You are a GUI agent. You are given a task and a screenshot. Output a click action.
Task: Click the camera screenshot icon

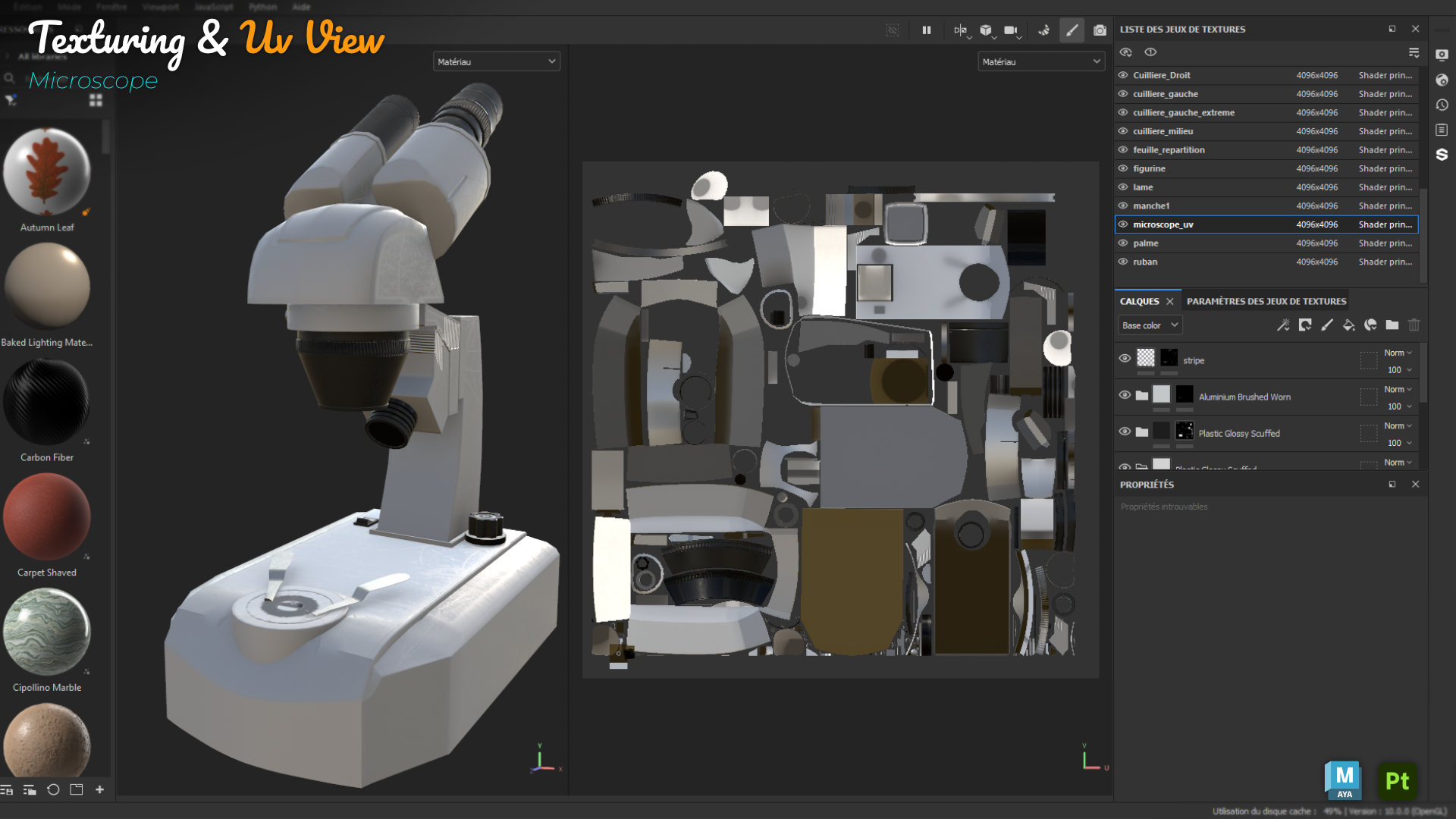tap(1100, 30)
